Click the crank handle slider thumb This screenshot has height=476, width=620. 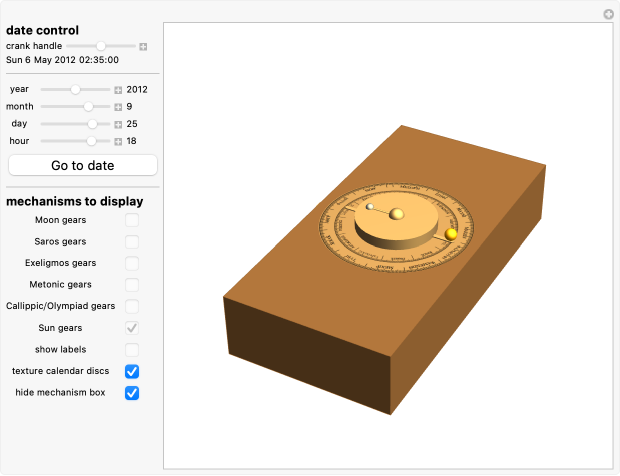(101, 46)
